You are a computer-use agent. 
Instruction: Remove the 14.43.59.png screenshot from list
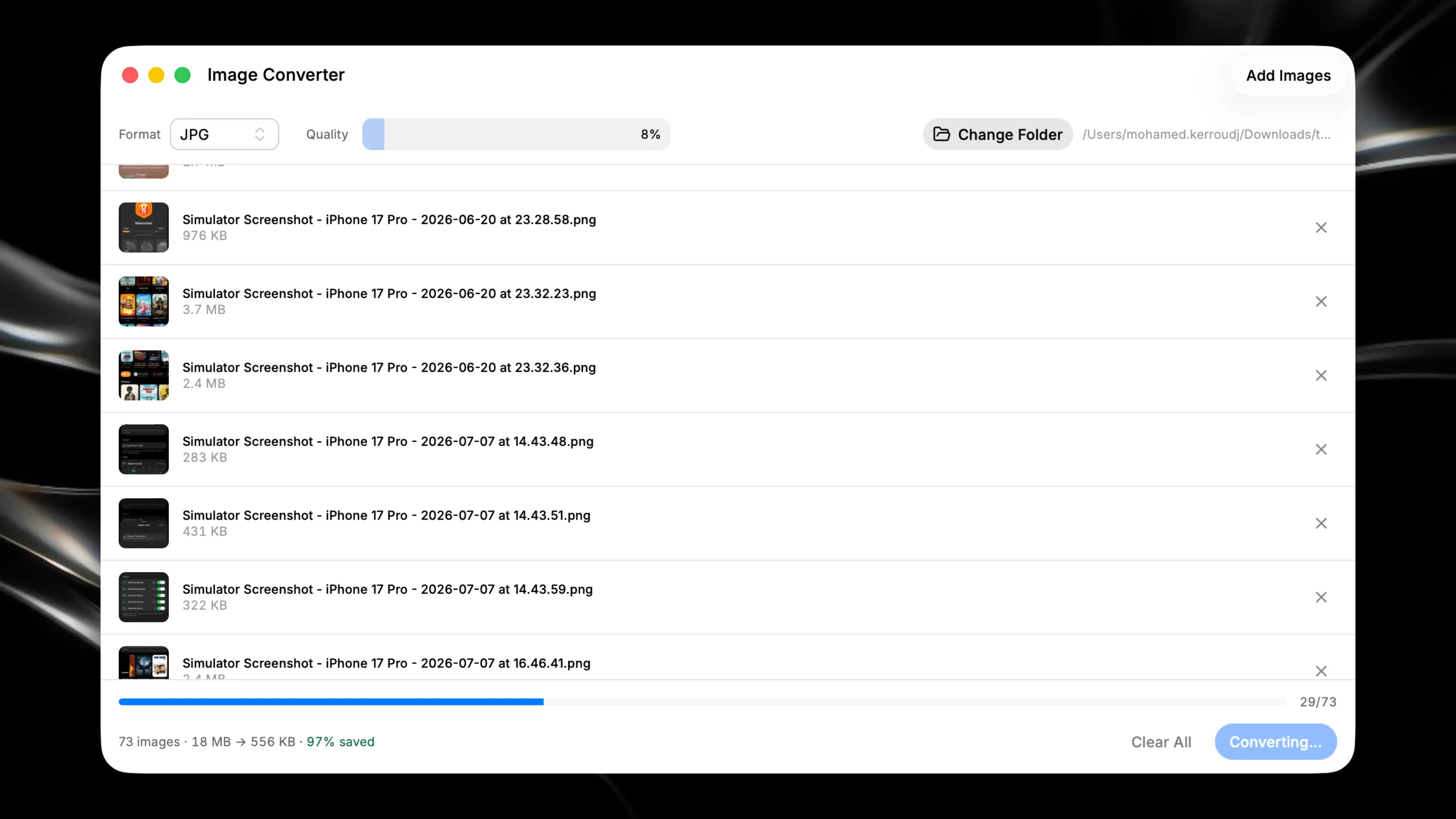[1321, 597]
